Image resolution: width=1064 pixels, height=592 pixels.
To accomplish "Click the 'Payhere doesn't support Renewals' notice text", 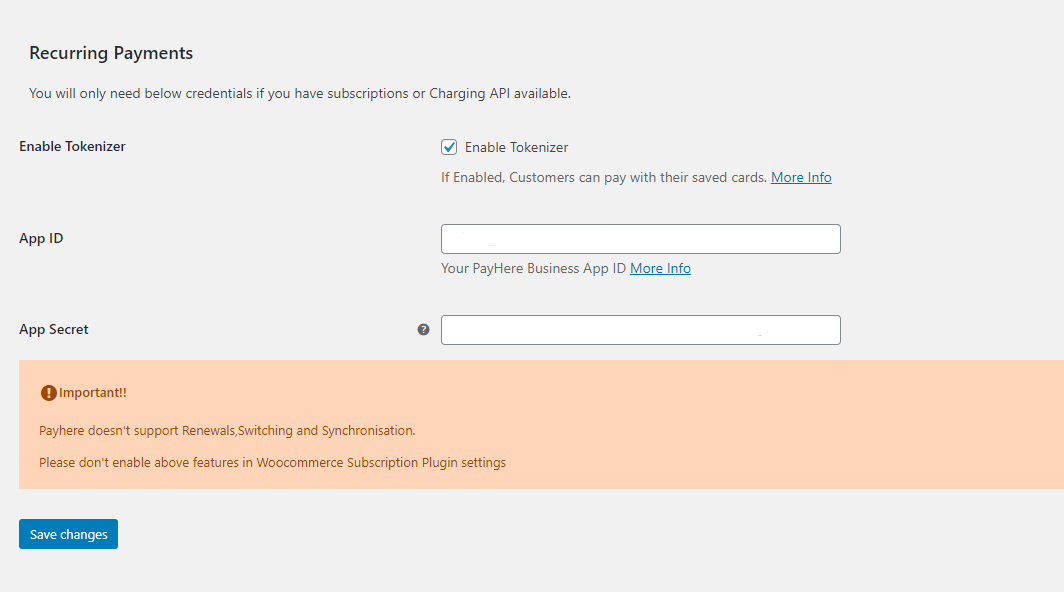I will coord(227,430).
